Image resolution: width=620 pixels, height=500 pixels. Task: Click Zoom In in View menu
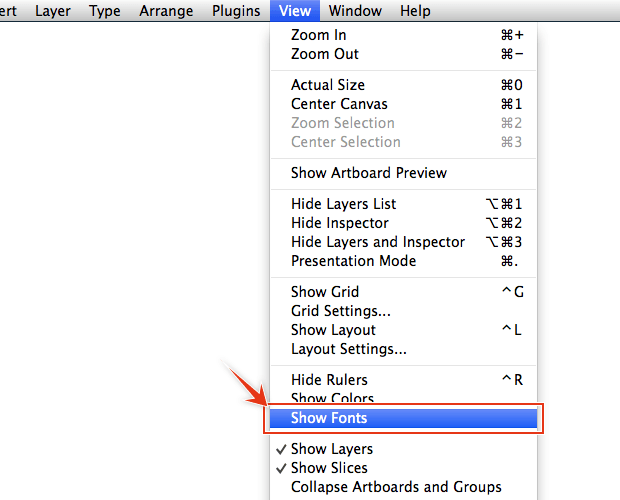pos(318,35)
